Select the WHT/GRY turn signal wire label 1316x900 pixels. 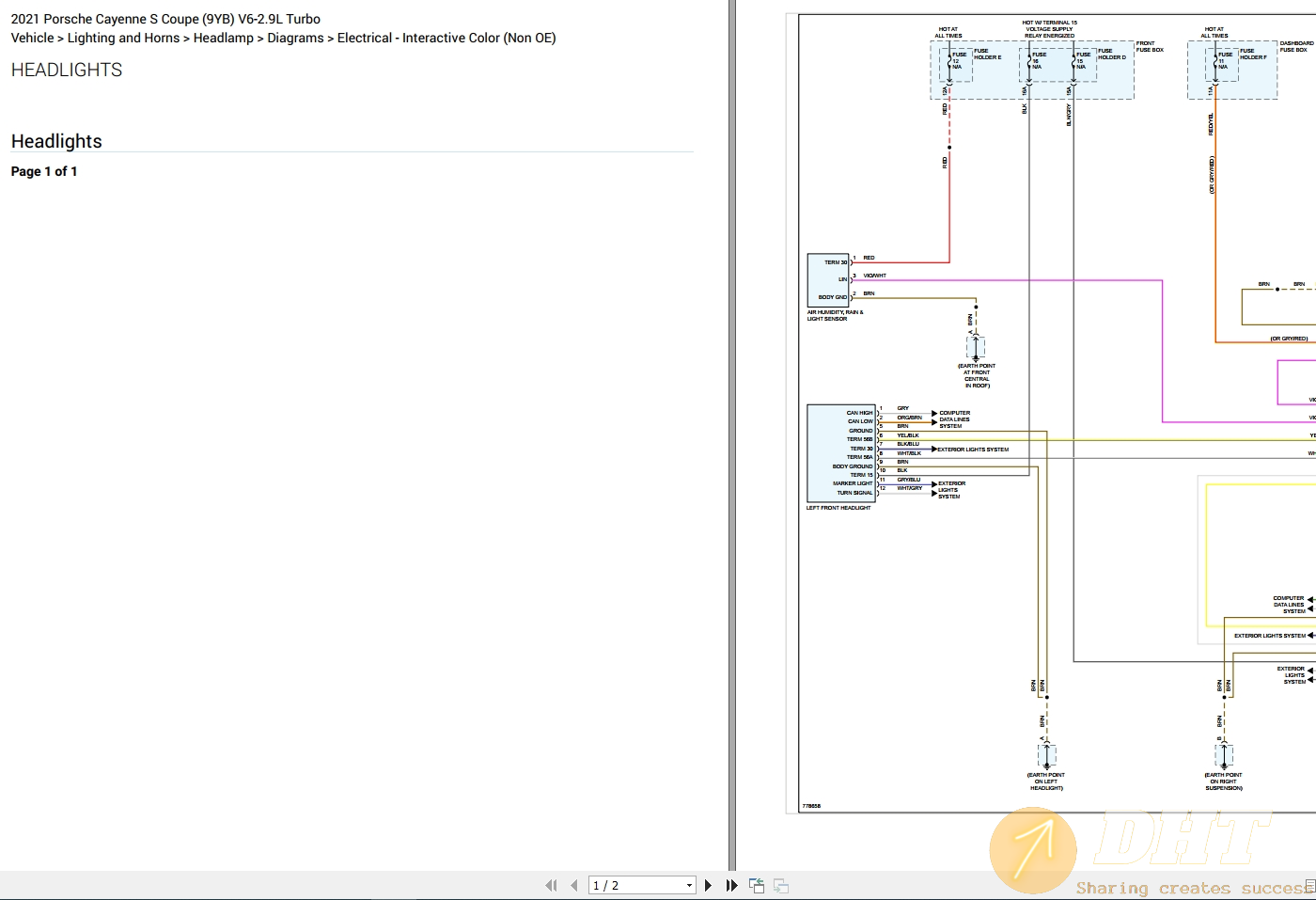(910, 488)
